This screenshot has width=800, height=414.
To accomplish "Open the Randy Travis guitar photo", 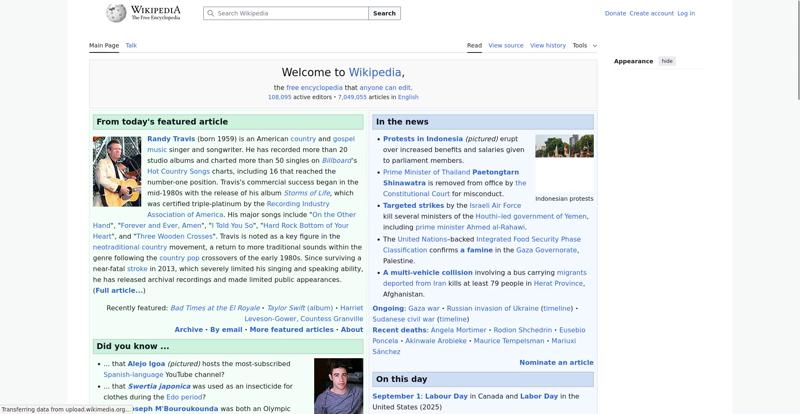I will tap(117, 171).
